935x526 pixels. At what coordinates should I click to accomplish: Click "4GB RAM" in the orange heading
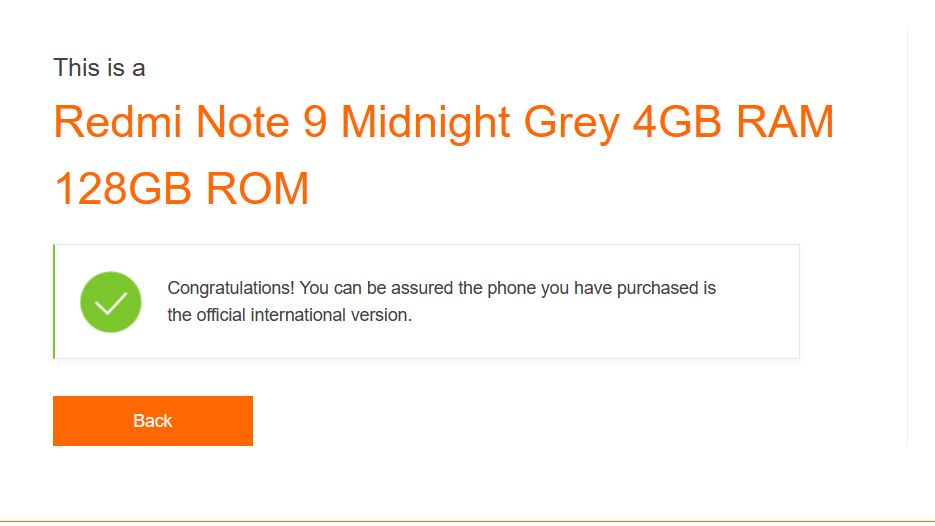733,122
